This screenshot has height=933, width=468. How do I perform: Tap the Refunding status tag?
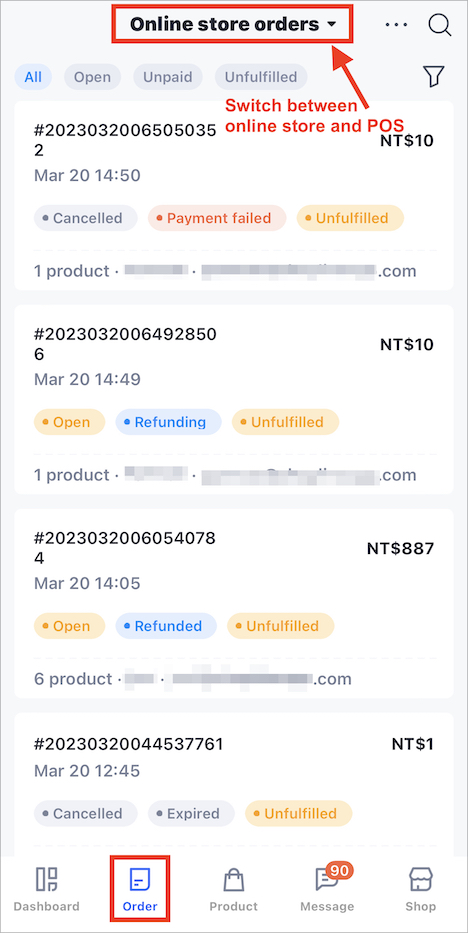(x=168, y=422)
